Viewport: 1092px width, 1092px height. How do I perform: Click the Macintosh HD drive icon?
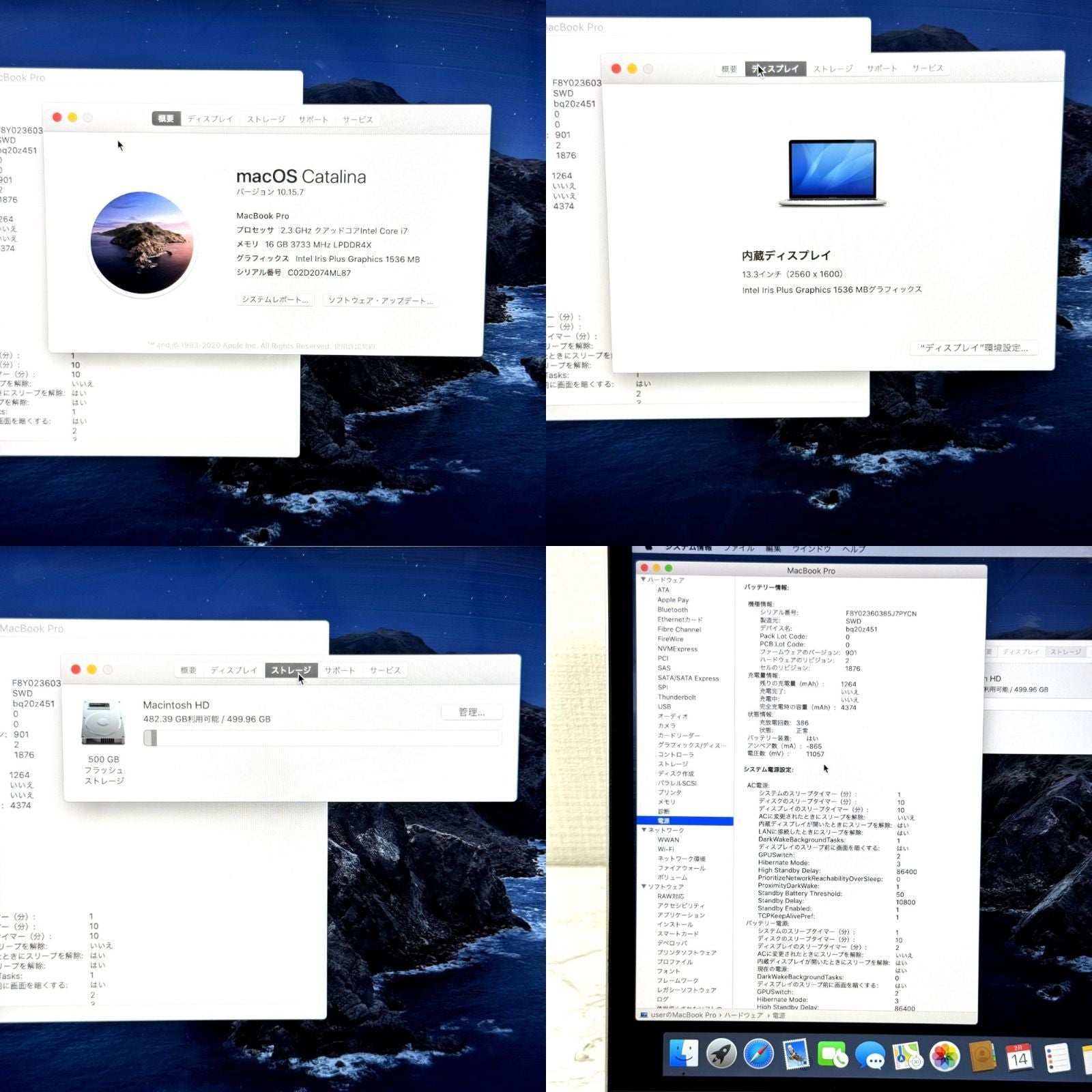pos(103,723)
